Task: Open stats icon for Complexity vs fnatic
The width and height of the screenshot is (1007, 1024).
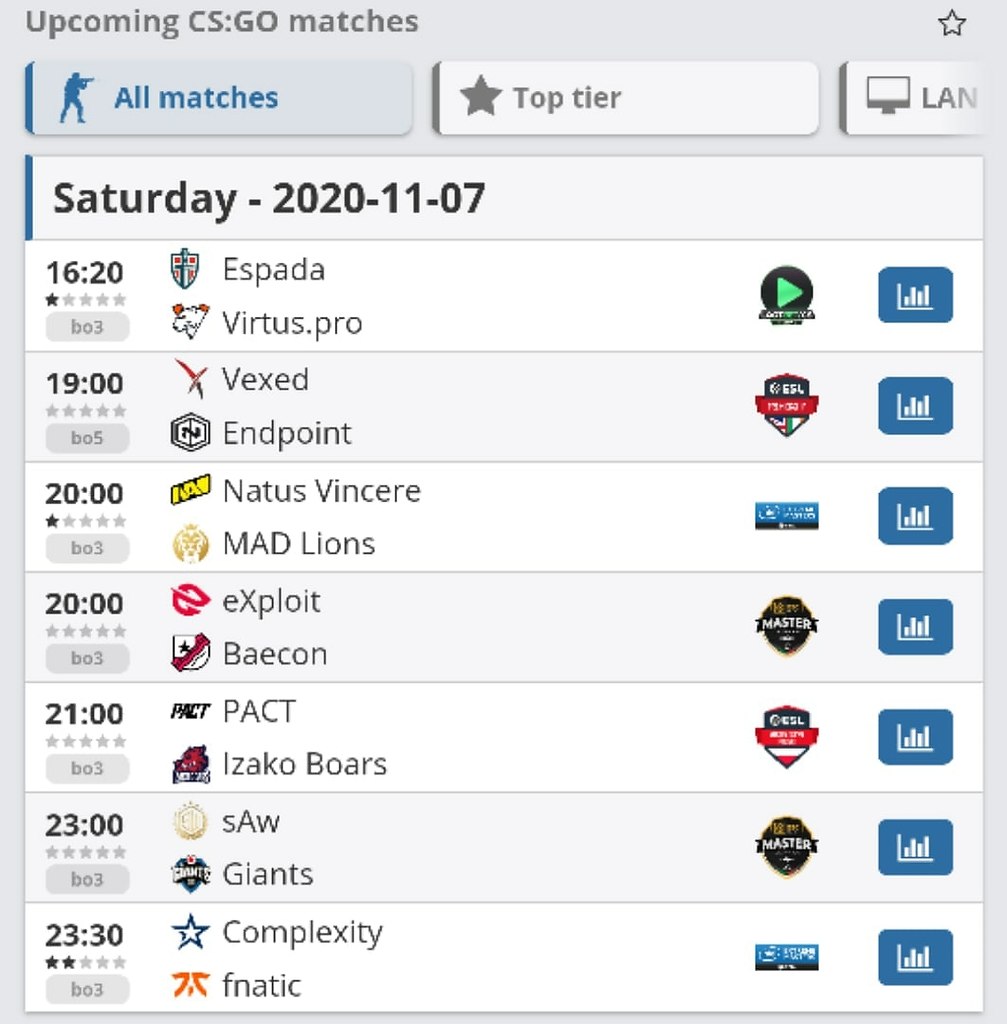Action: click(915, 957)
